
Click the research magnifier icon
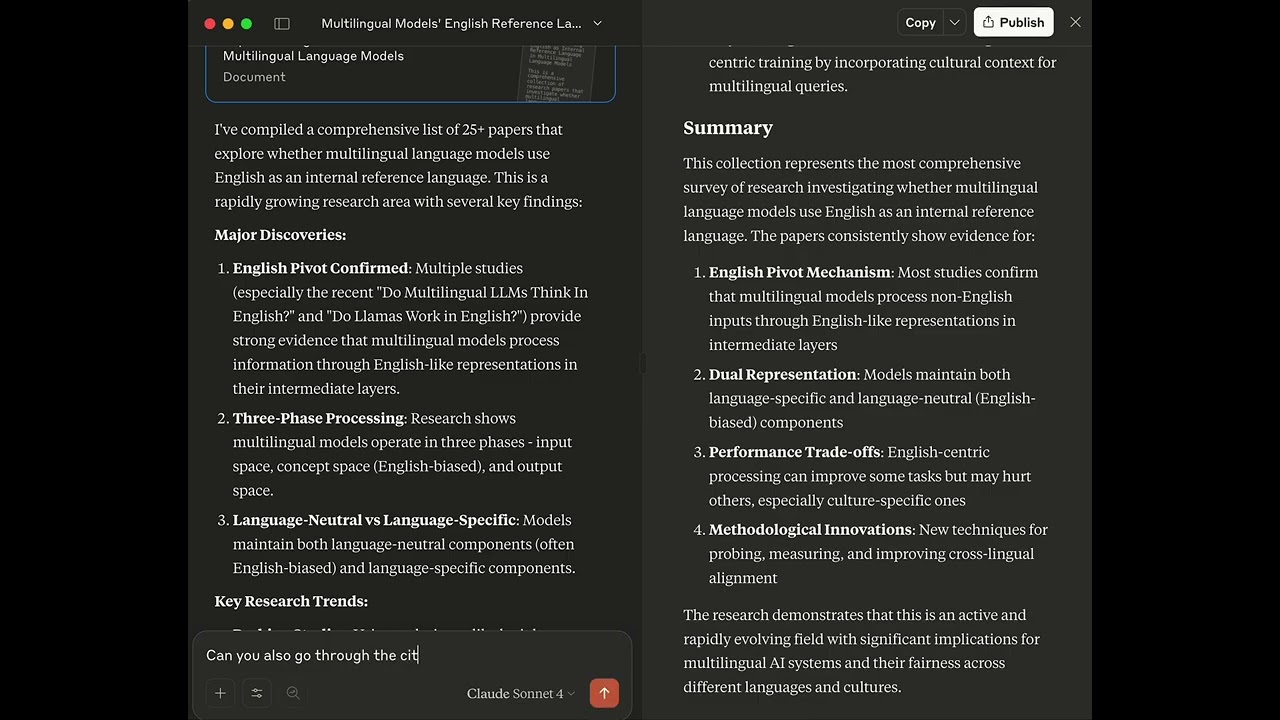293,693
